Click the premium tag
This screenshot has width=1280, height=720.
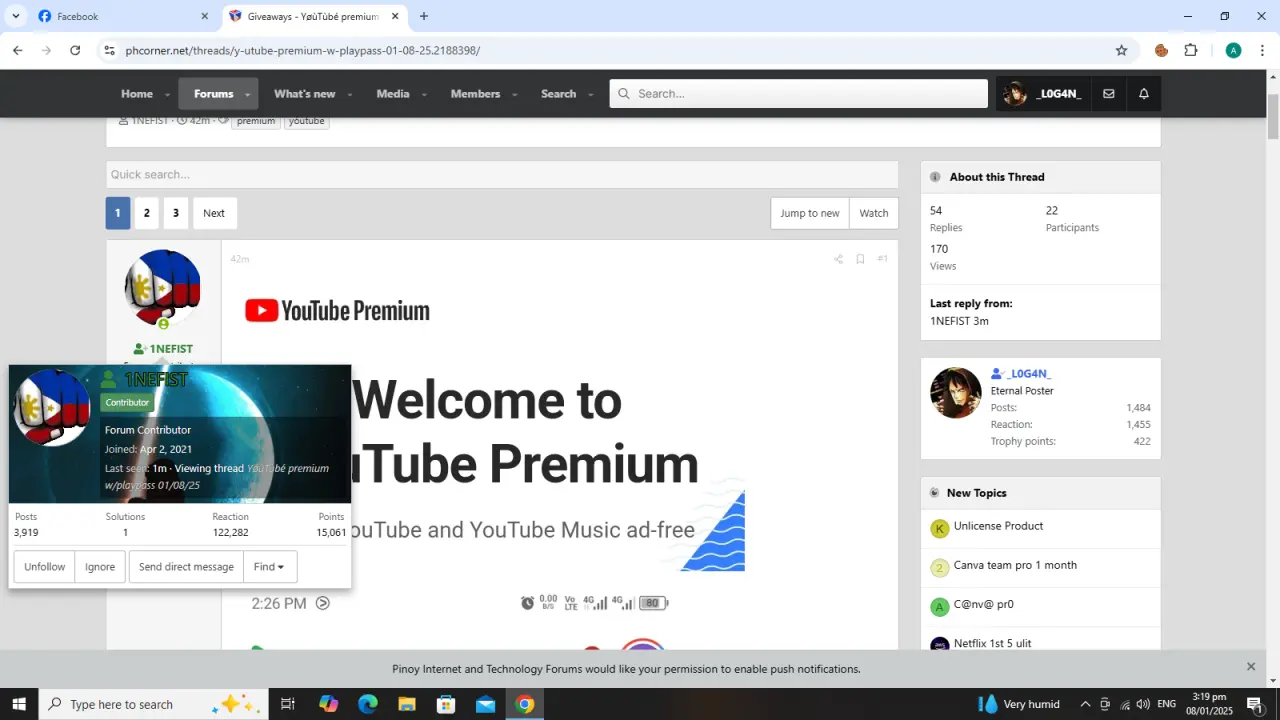click(256, 121)
